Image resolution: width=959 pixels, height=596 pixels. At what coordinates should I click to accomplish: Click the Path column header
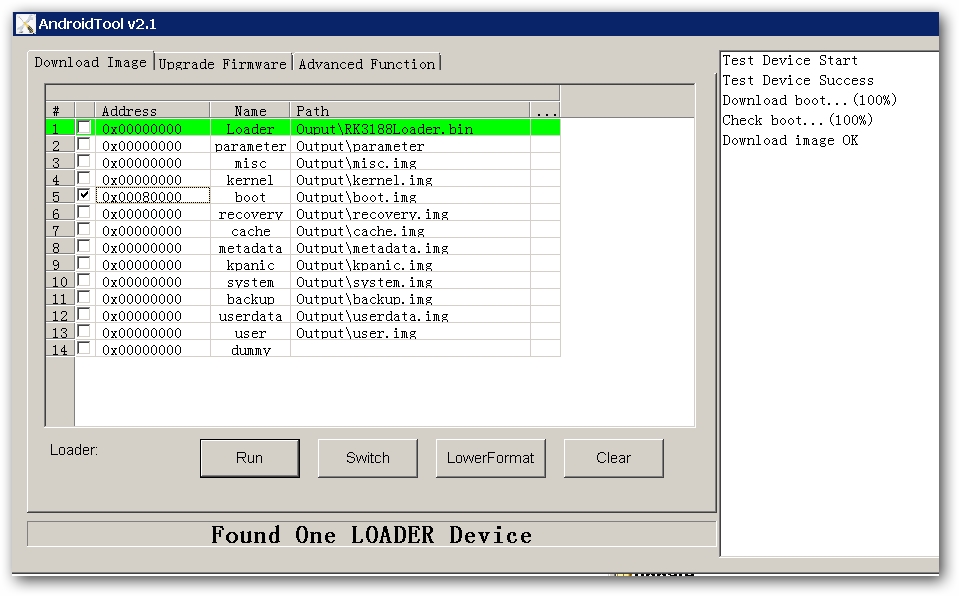[x=410, y=111]
